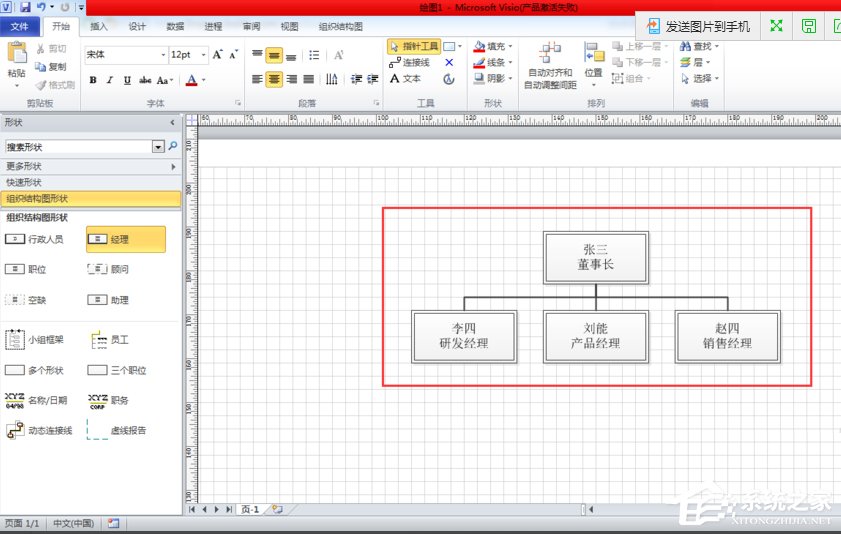
Task: Click the connection point X icon
Action: tap(449, 63)
